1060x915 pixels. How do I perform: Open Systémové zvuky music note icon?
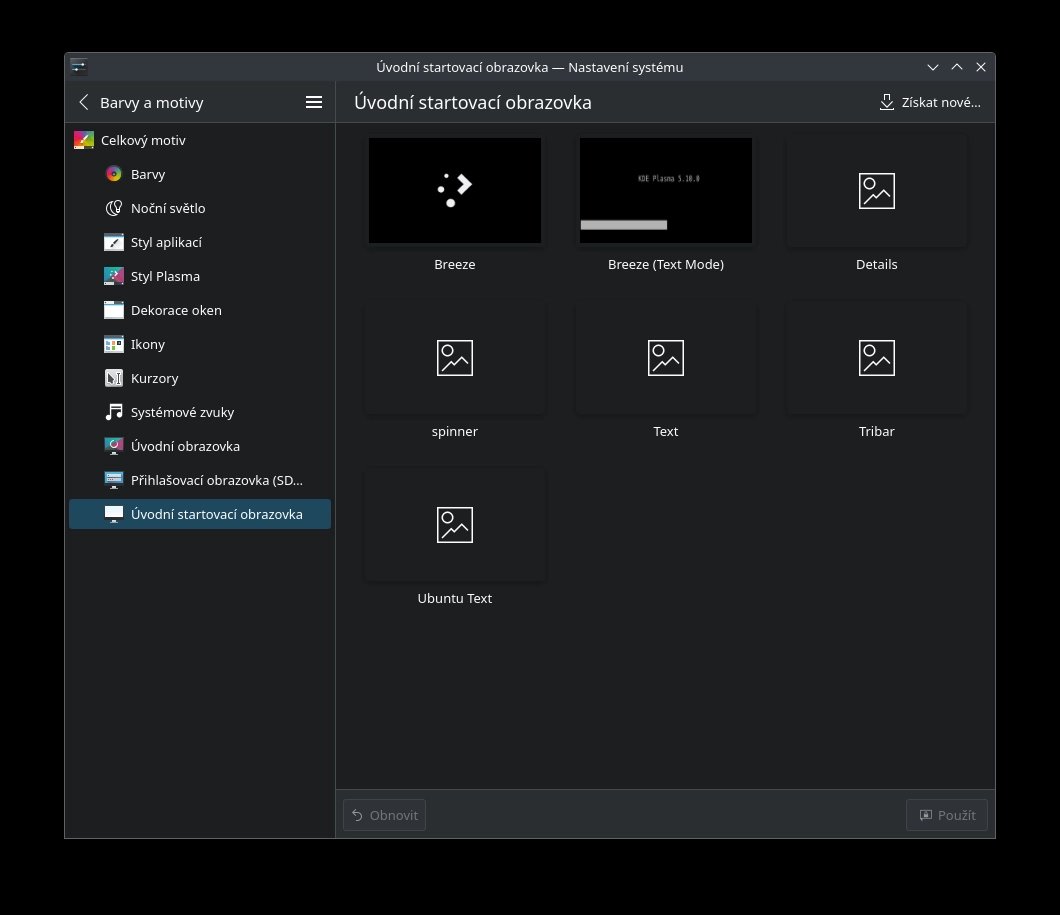tap(114, 412)
